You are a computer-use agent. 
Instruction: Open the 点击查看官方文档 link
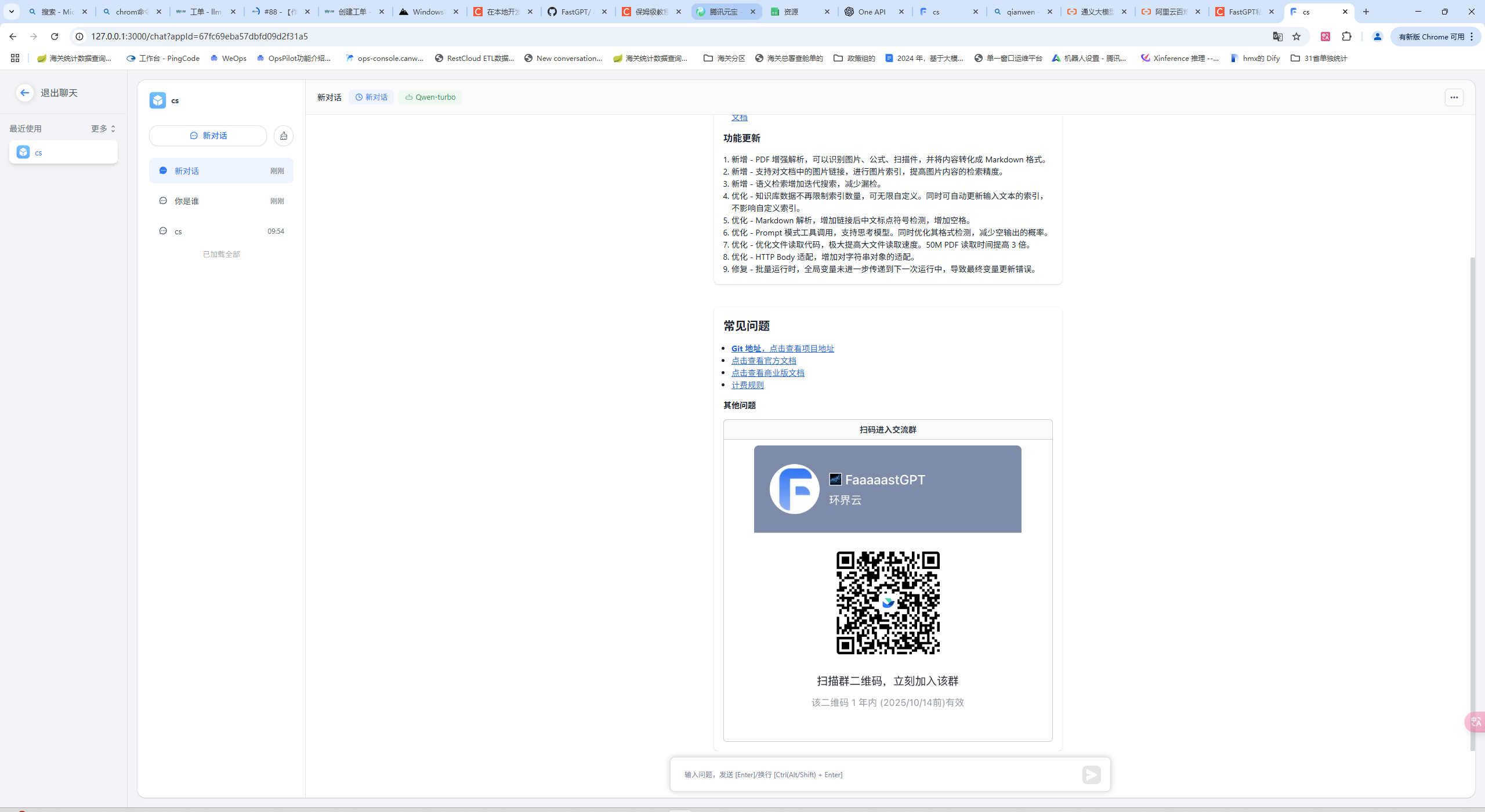tap(763, 361)
